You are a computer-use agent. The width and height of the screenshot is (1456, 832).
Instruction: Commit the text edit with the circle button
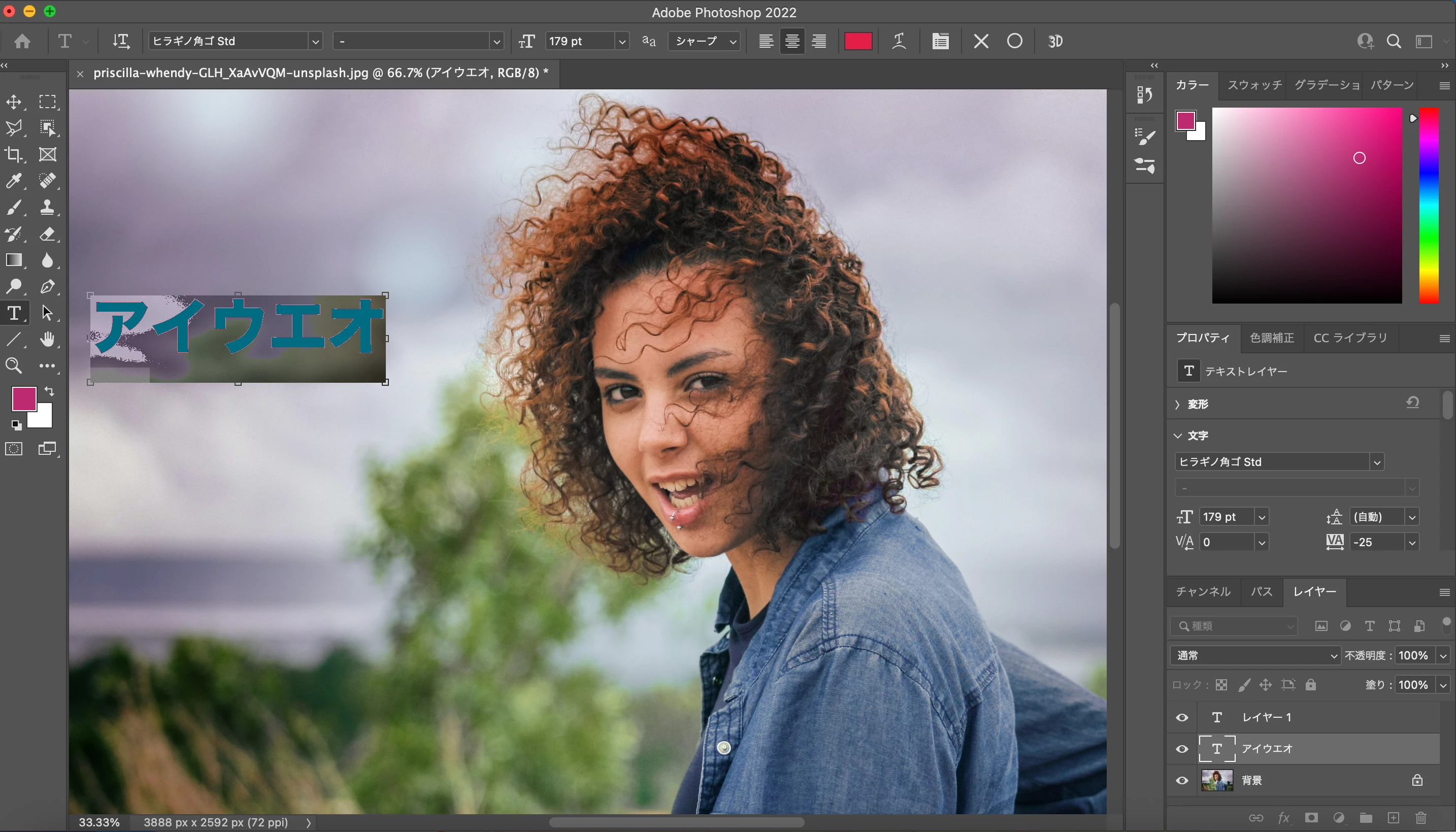point(1015,41)
